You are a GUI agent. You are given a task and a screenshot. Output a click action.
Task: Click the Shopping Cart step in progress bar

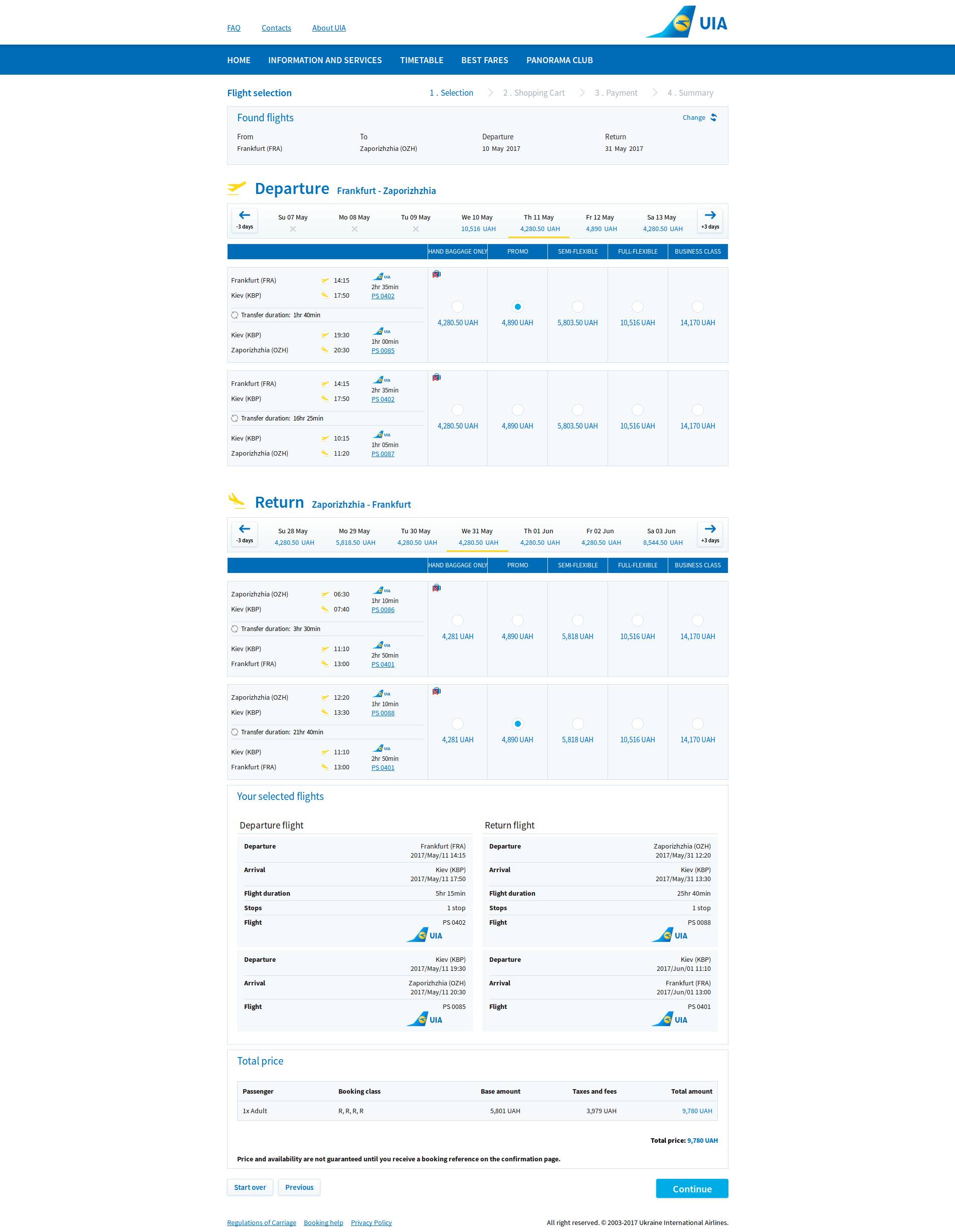pos(533,93)
